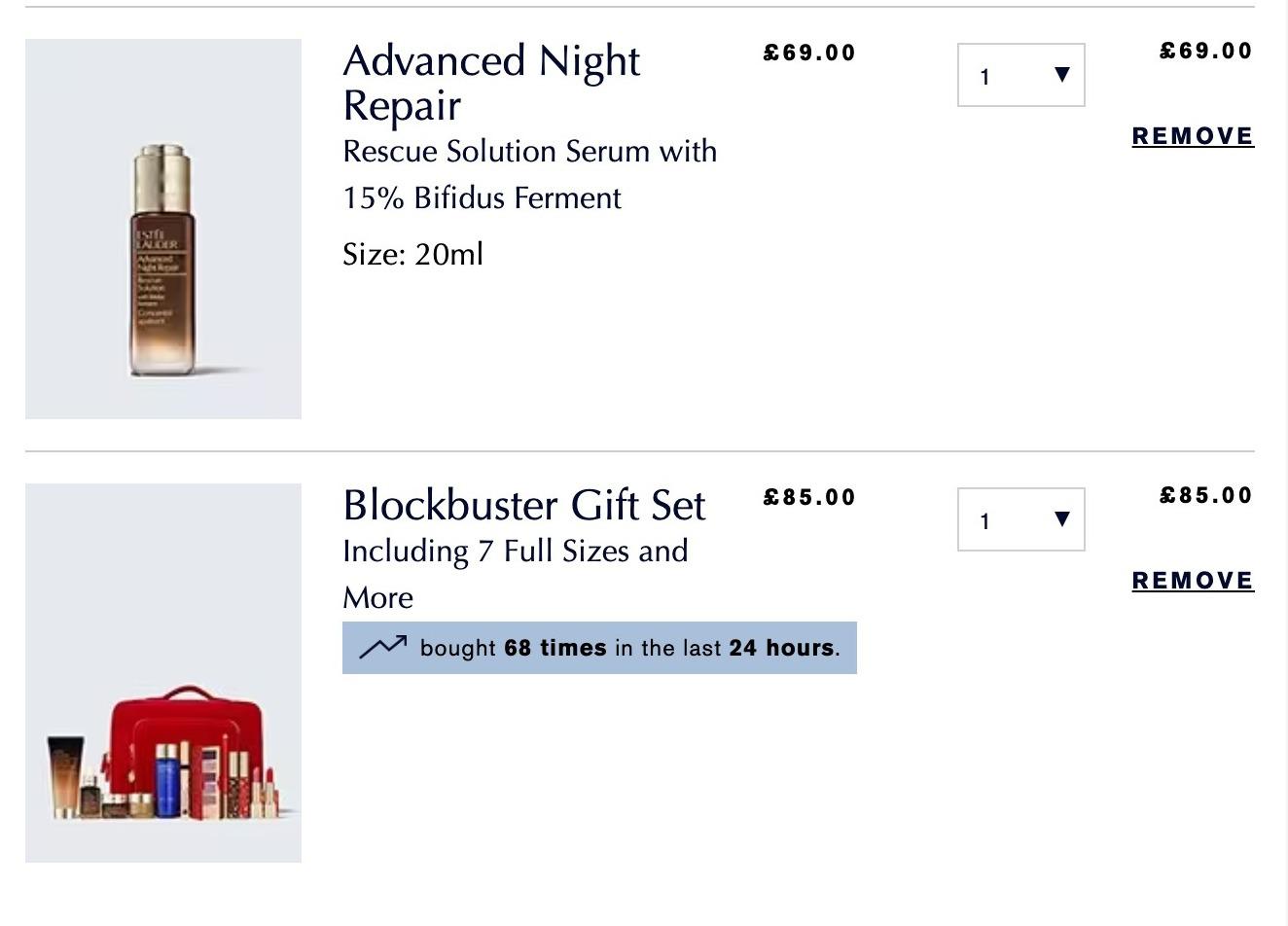Click the Rescue Solution Serum description text

pyautogui.click(x=530, y=175)
